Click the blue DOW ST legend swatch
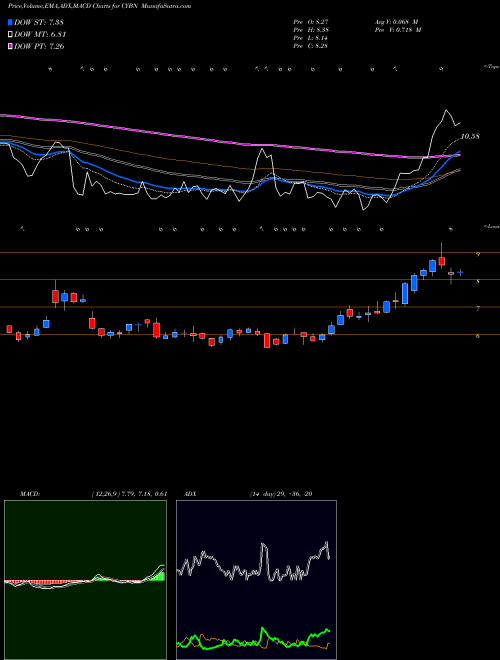 (x=11, y=22)
